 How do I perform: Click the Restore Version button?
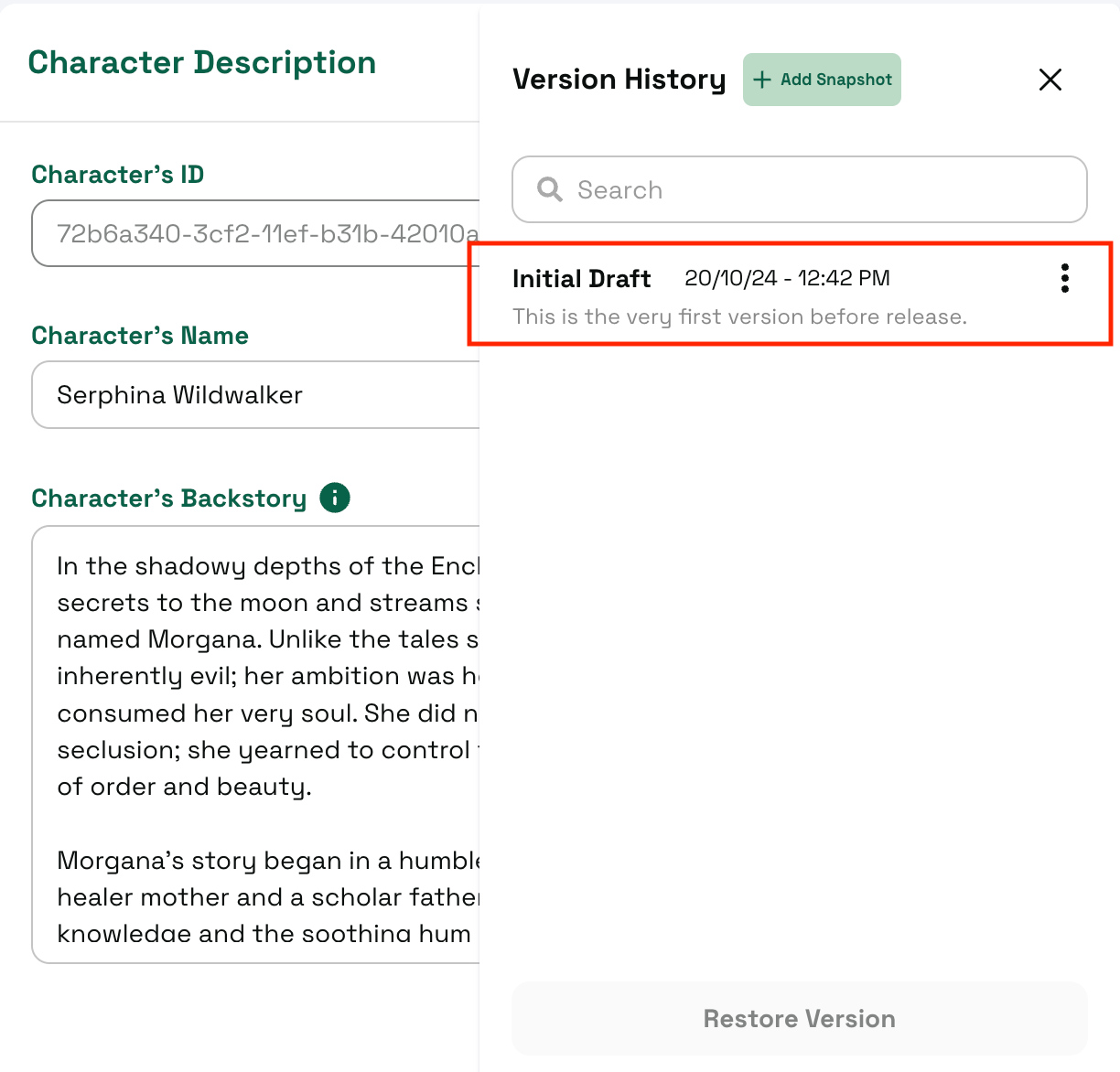click(x=799, y=1018)
